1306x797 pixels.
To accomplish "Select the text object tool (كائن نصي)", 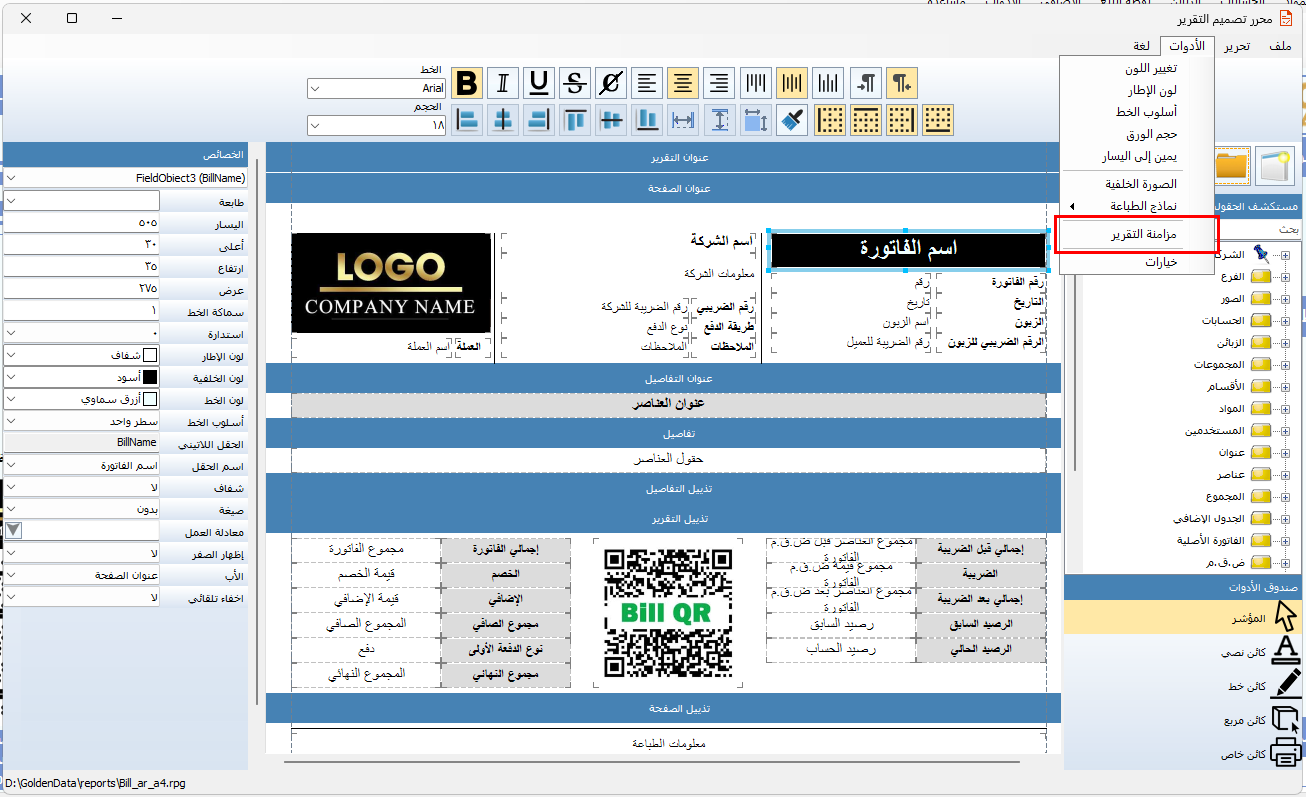I will pos(1286,651).
